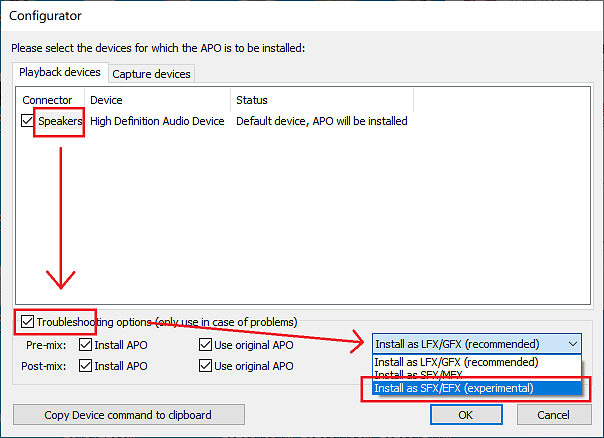Screen dimensions: 604x438
Task: Select Install as SFX/EFX (experimental) option
Action: 456,388
